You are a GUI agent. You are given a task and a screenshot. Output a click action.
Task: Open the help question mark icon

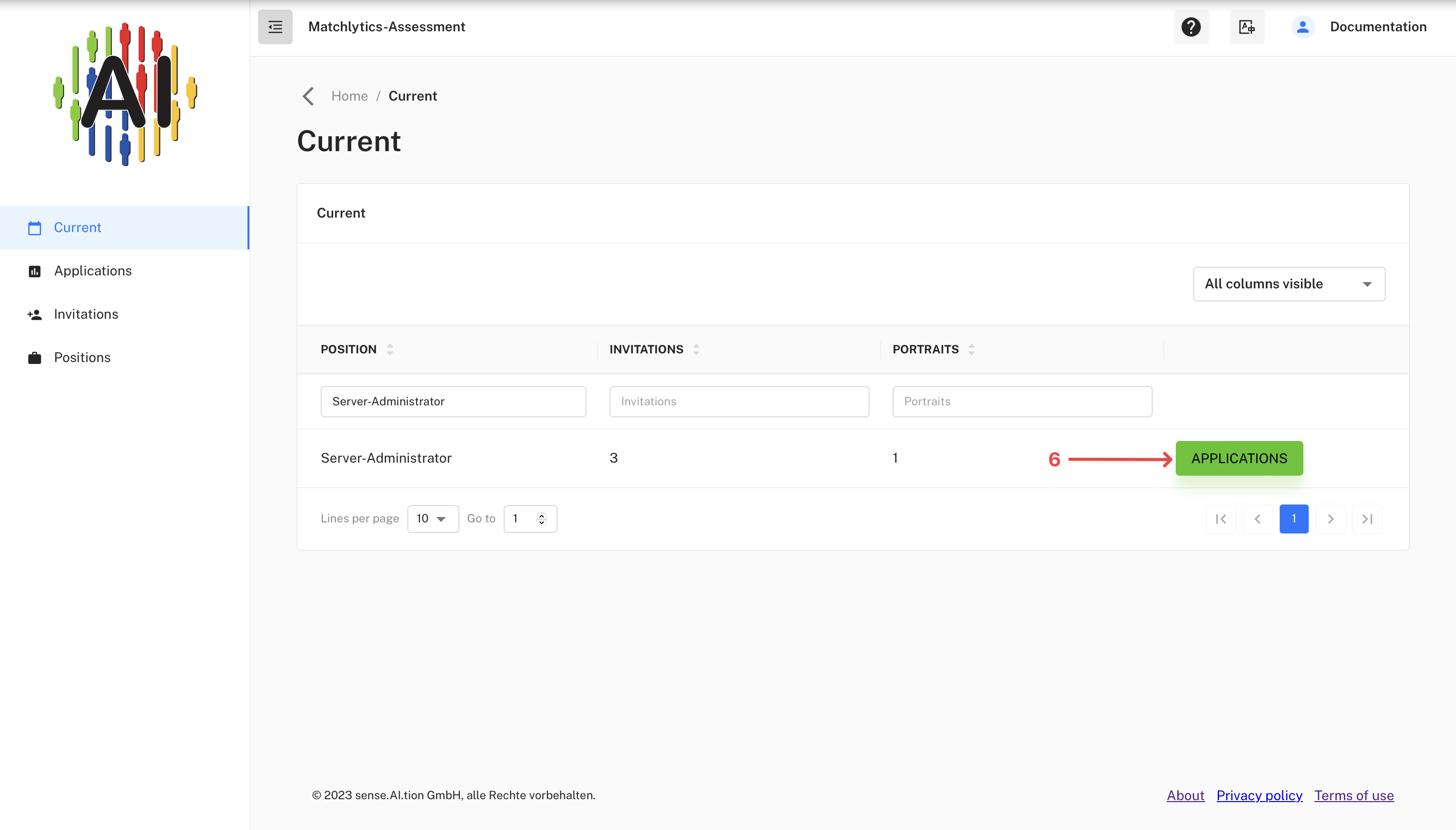click(x=1191, y=27)
